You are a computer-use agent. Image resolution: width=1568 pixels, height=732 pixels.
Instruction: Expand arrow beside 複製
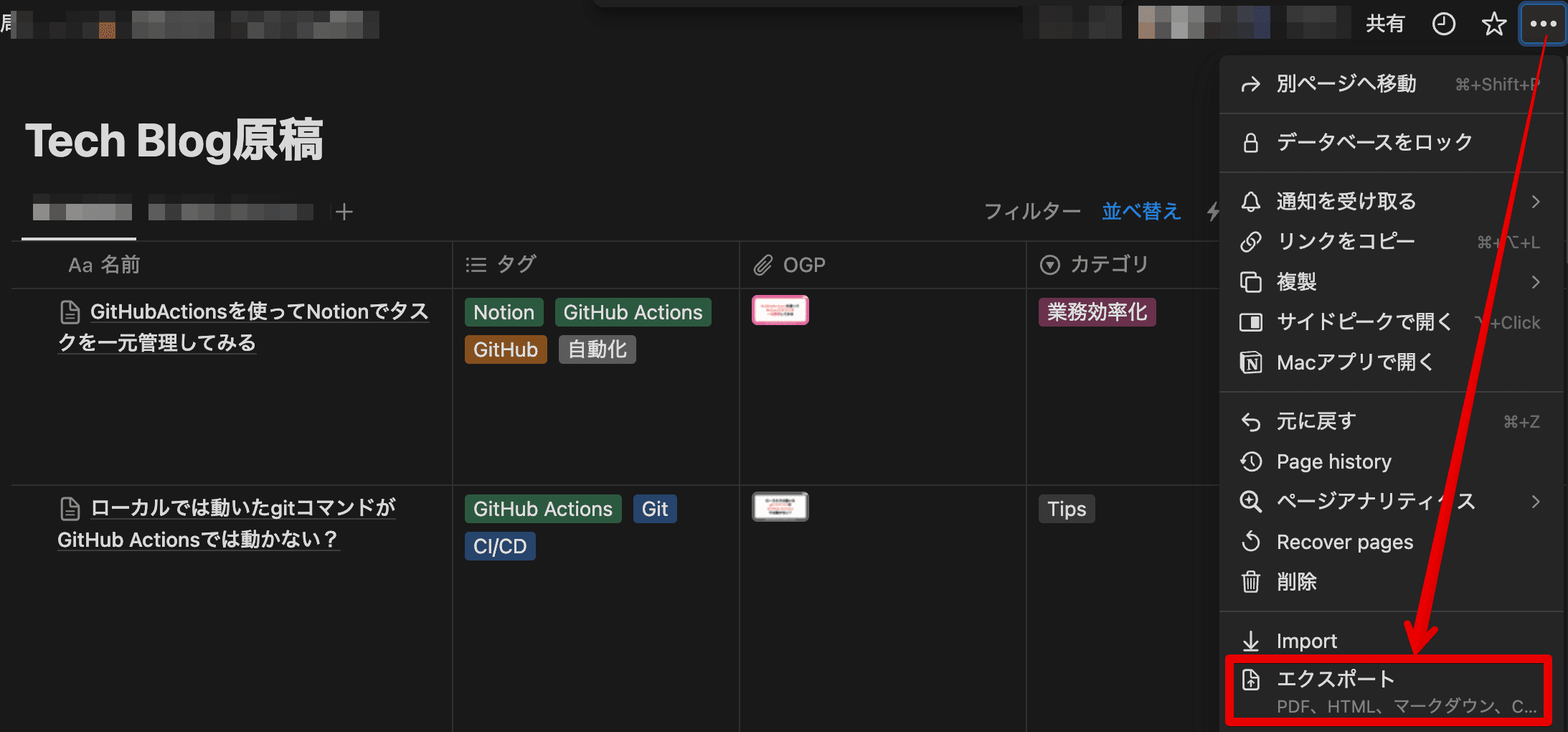pos(1535,282)
